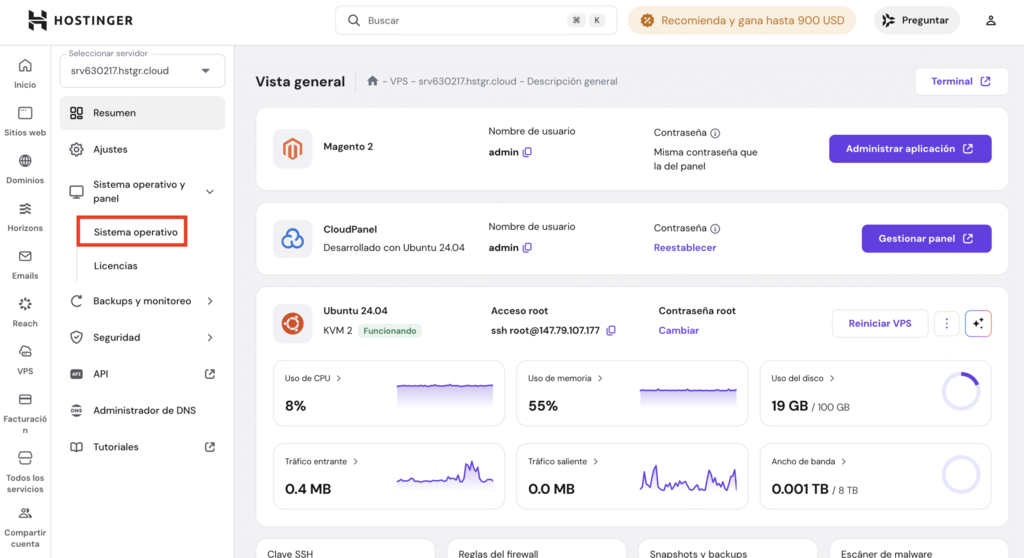Open Inicio in the left rail
The width and height of the screenshot is (1024, 558).
coord(25,73)
